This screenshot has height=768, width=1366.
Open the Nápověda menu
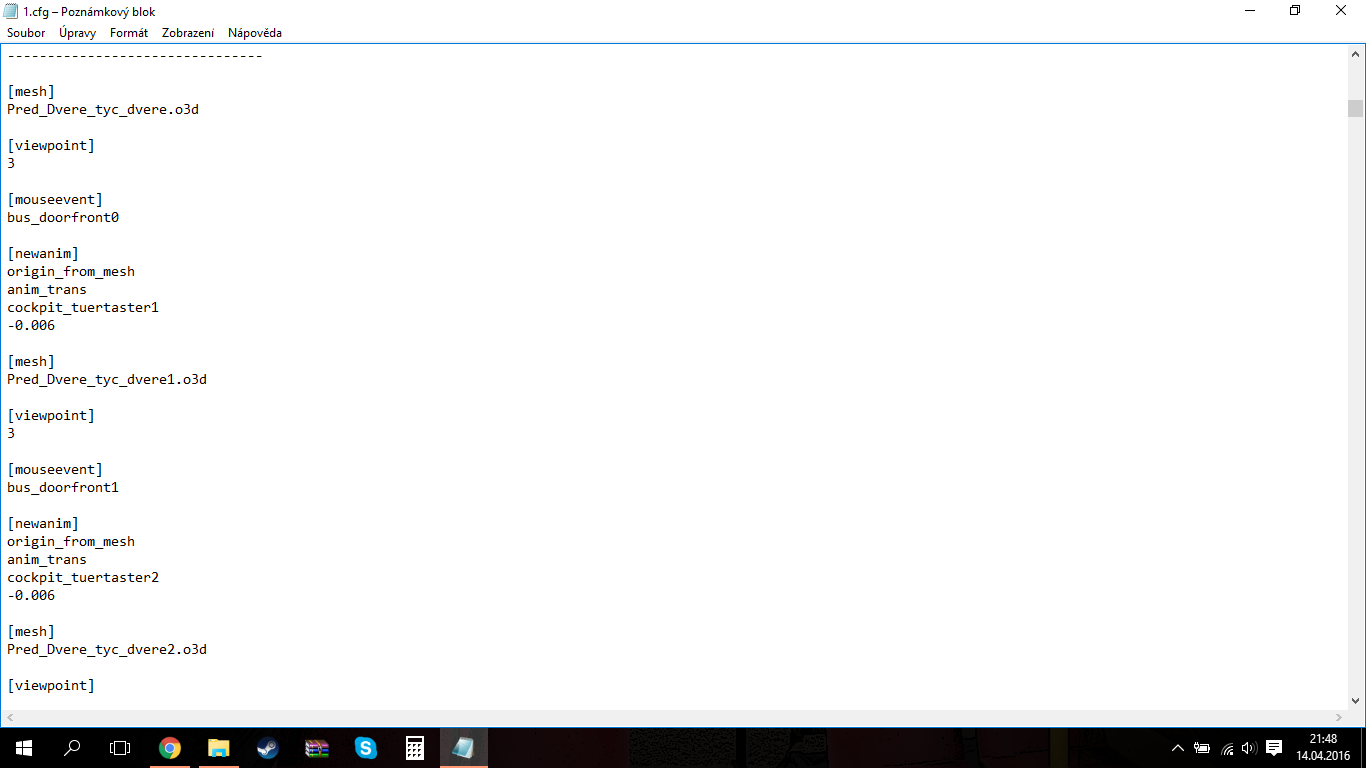coord(255,33)
